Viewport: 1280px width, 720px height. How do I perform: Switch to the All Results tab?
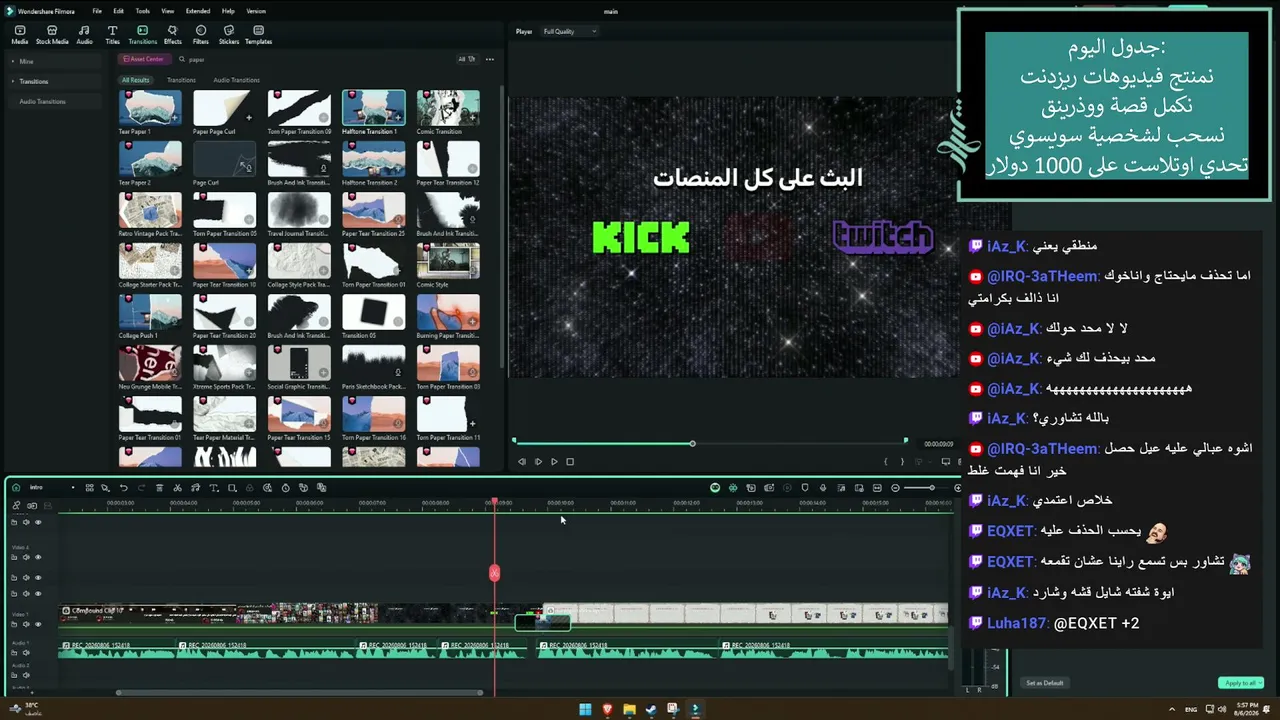135,80
